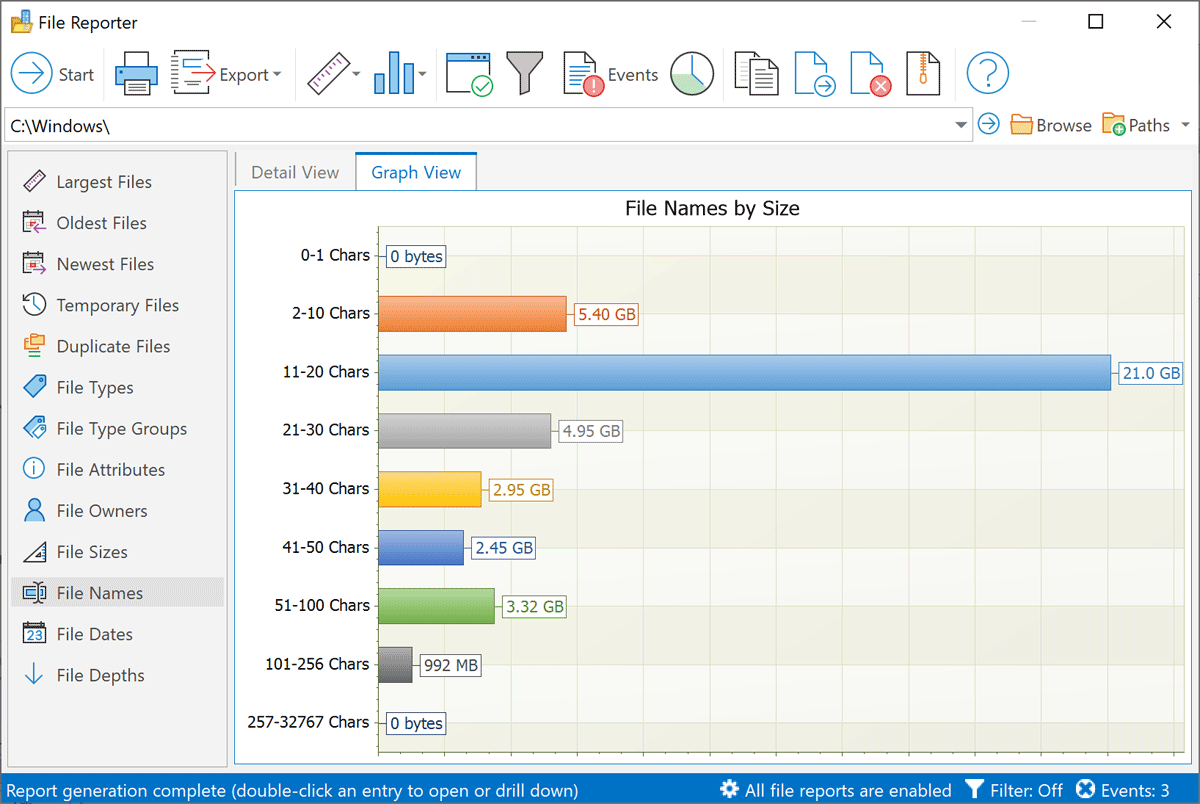Screen dimensions: 1200x804
Task: Select the Graph View tab
Action: (x=416, y=171)
